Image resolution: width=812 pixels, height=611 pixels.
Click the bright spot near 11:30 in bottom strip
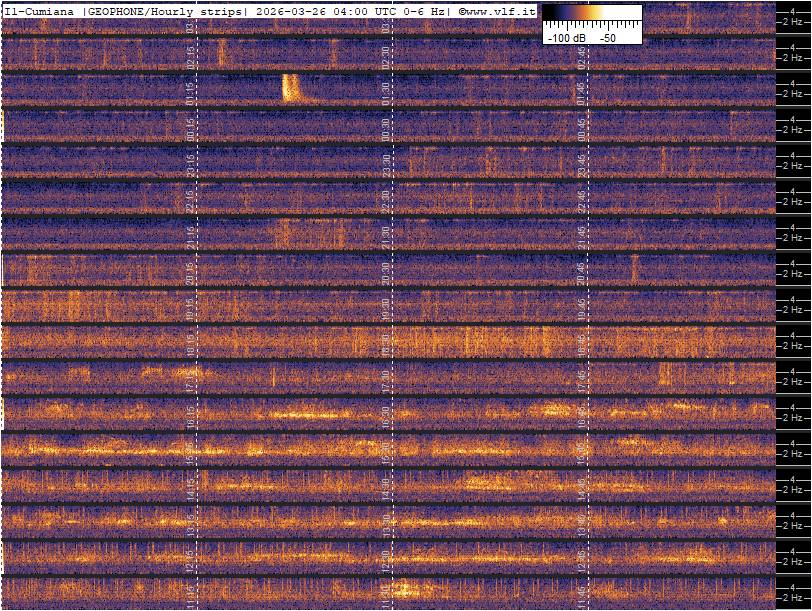click(x=403, y=590)
